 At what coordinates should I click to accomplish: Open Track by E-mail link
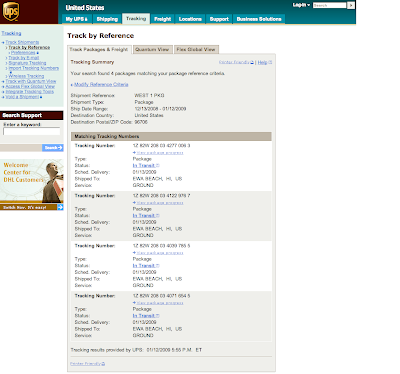(24, 58)
